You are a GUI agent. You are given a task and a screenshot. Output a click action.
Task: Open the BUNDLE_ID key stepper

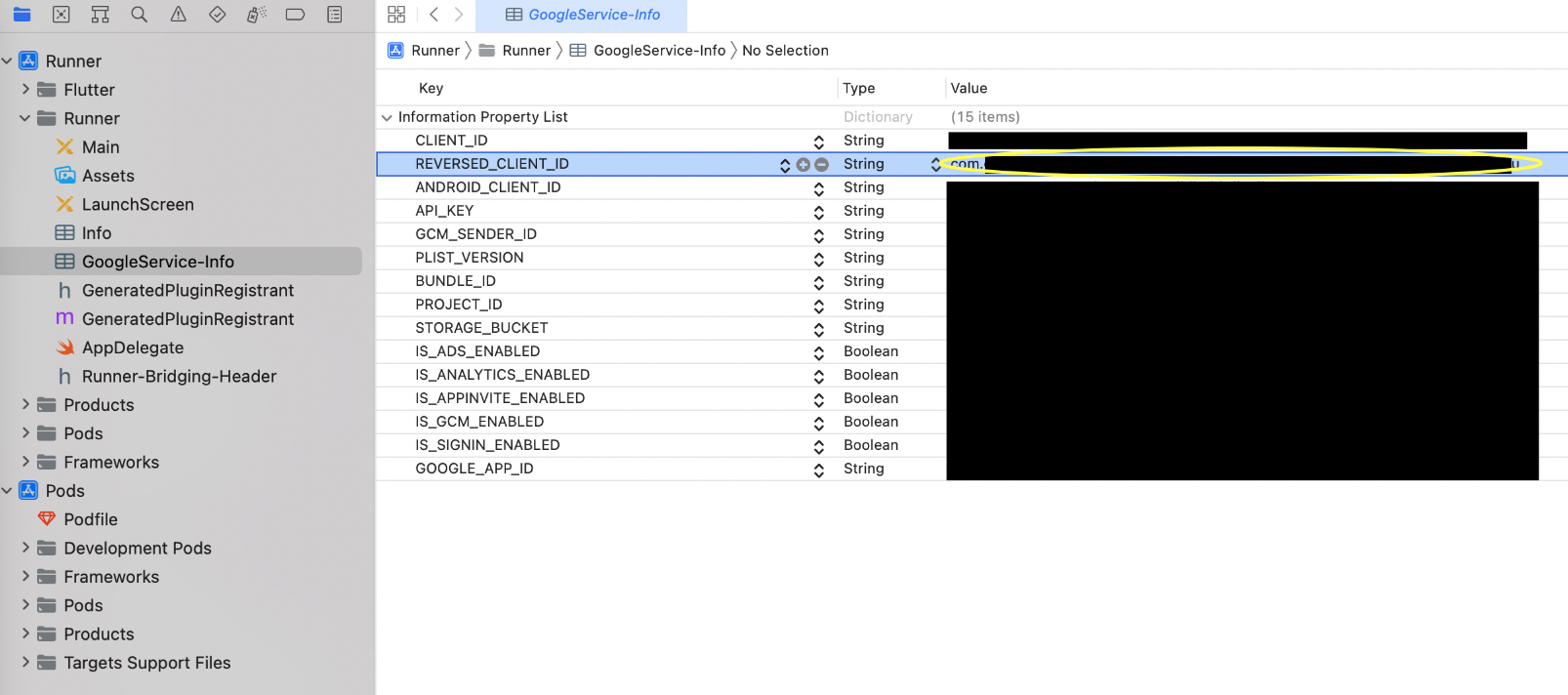(819, 282)
